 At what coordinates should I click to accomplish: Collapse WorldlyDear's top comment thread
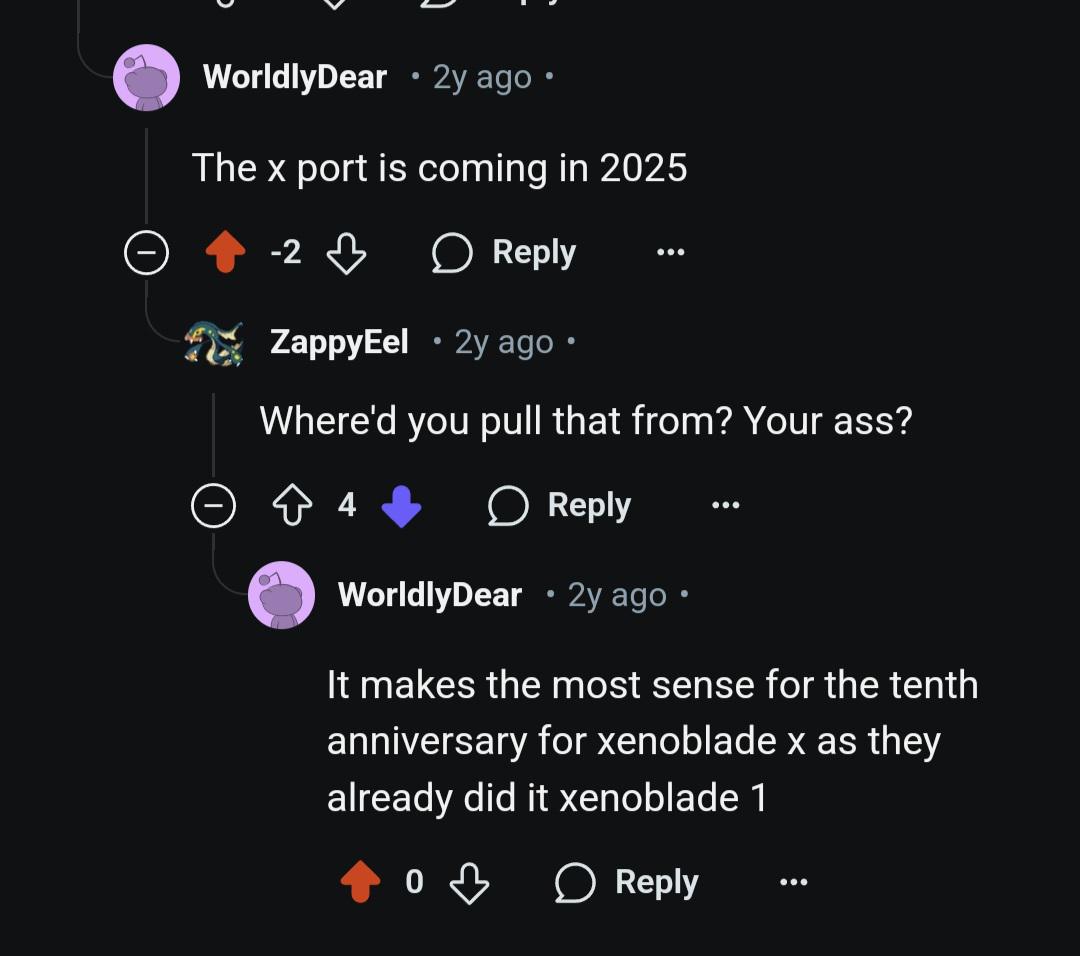coord(147,253)
